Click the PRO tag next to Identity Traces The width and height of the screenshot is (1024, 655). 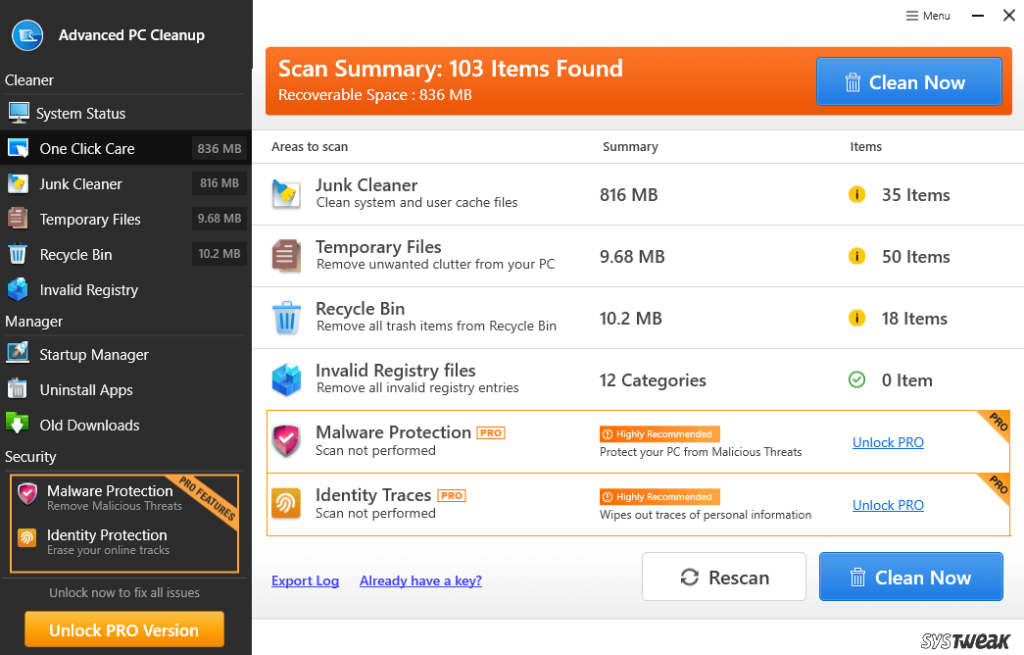[x=451, y=496]
